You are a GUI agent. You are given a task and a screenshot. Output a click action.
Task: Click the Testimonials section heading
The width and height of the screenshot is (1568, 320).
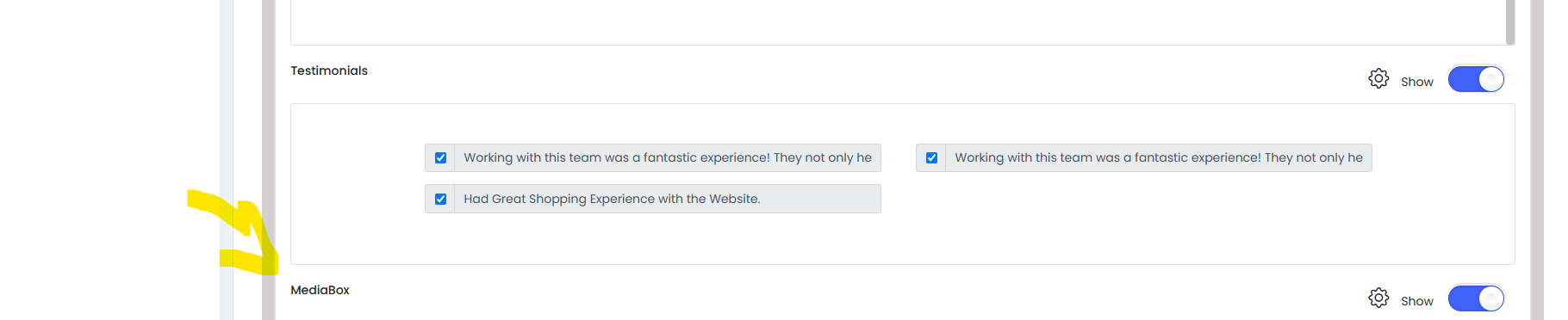tap(329, 71)
